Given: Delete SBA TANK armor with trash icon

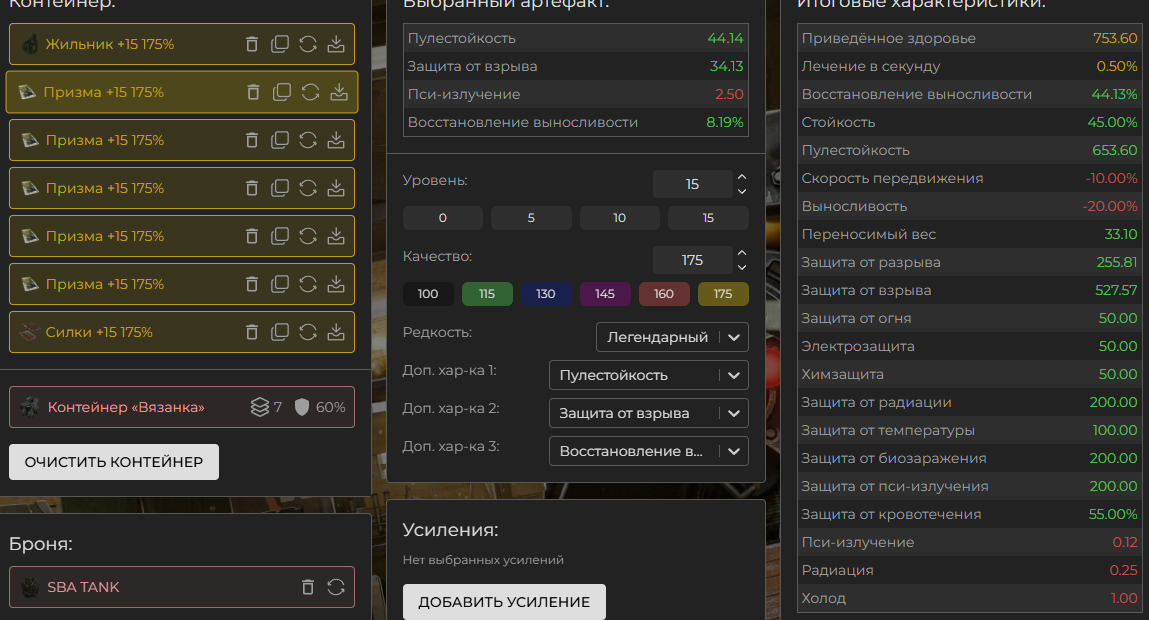Looking at the screenshot, I should click(308, 587).
